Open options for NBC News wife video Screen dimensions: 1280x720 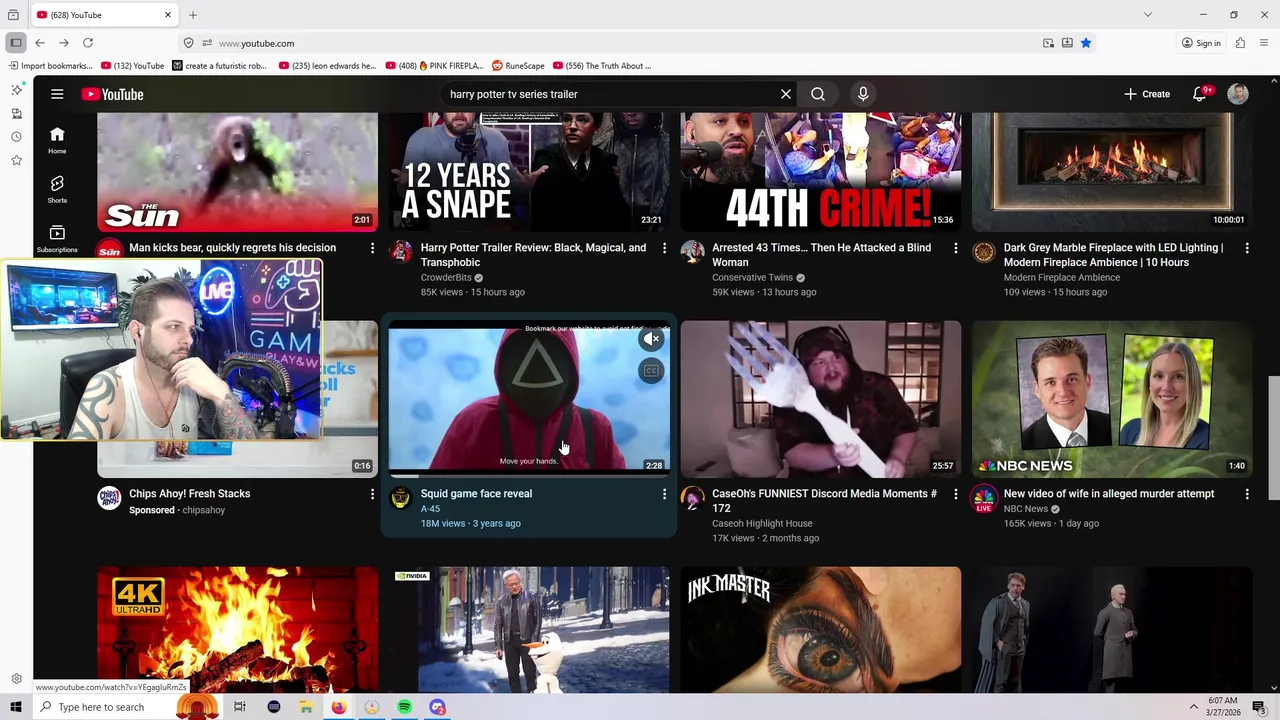[x=1247, y=494]
